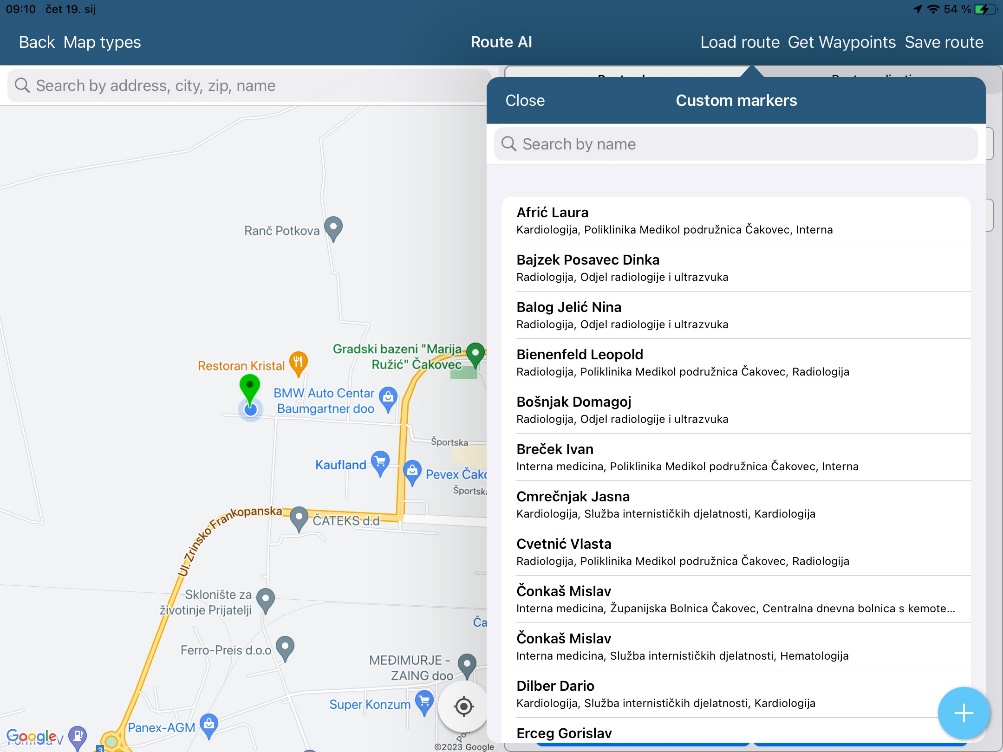
Task: Focus the Search by name field
Action: coord(736,144)
